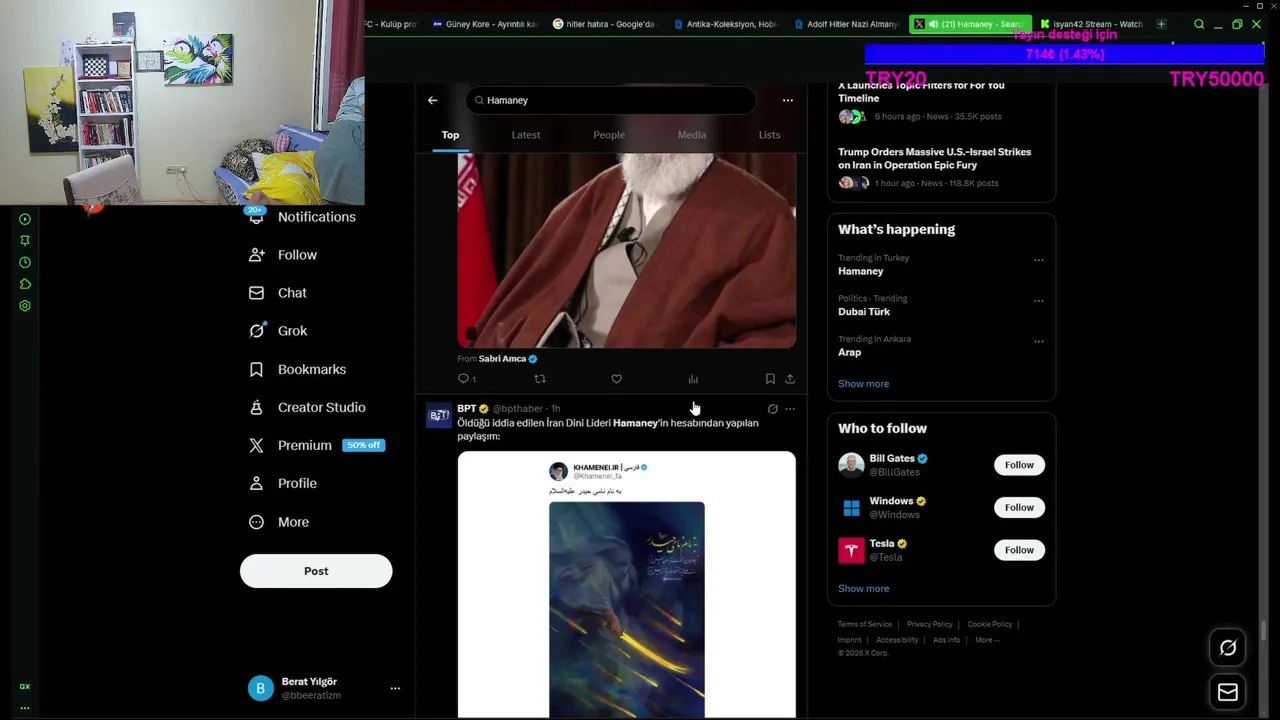This screenshot has width=1280, height=720.
Task: Repost the Sabri Amca video post
Action: tap(540, 379)
